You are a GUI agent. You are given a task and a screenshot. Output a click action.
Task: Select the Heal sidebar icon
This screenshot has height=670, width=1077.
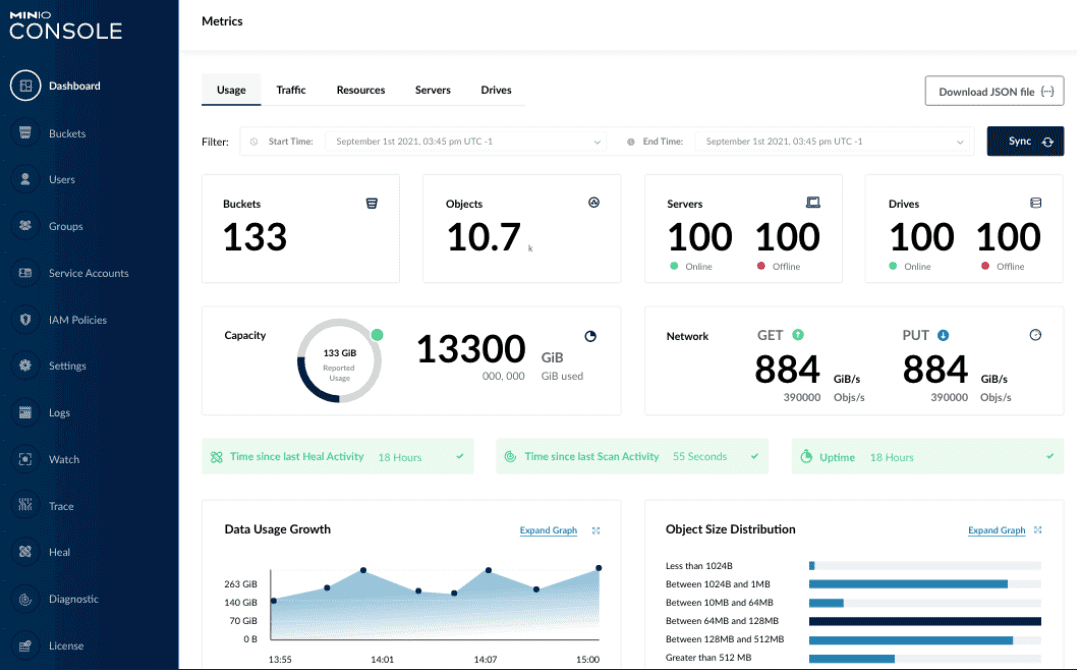click(x=25, y=552)
